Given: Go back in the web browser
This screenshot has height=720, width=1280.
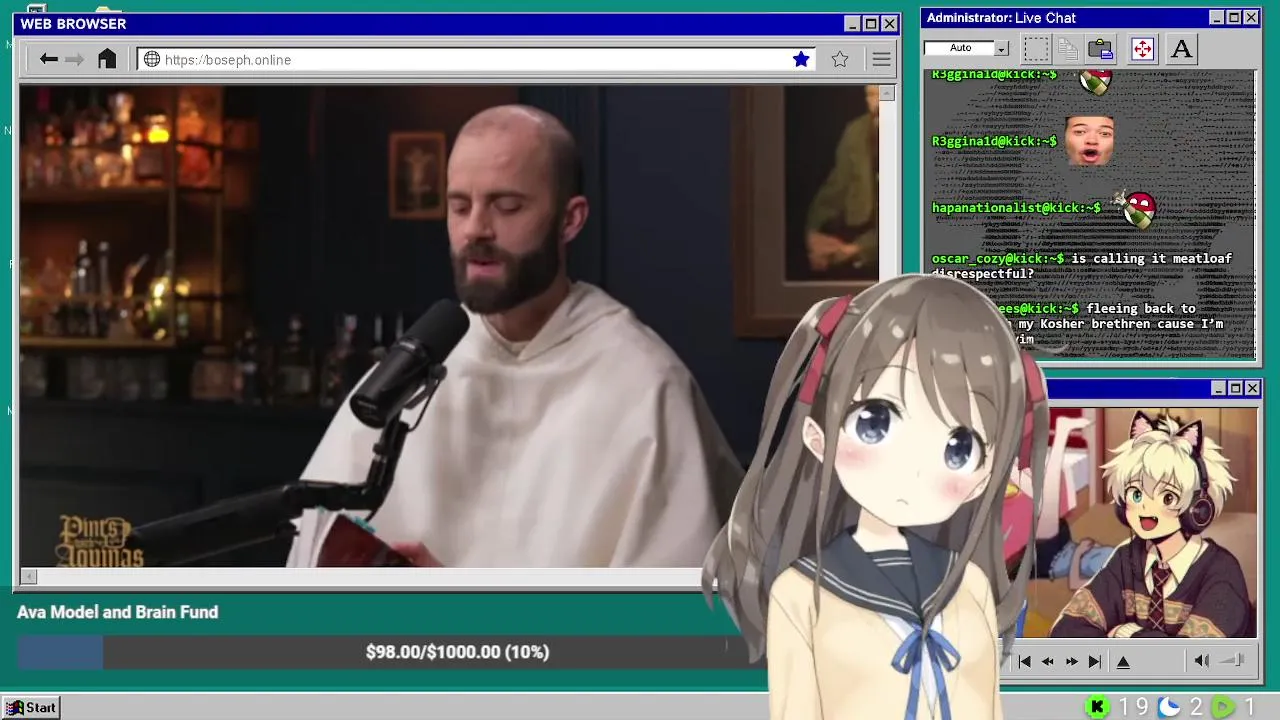Looking at the screenshot, I should click(48, 60).
